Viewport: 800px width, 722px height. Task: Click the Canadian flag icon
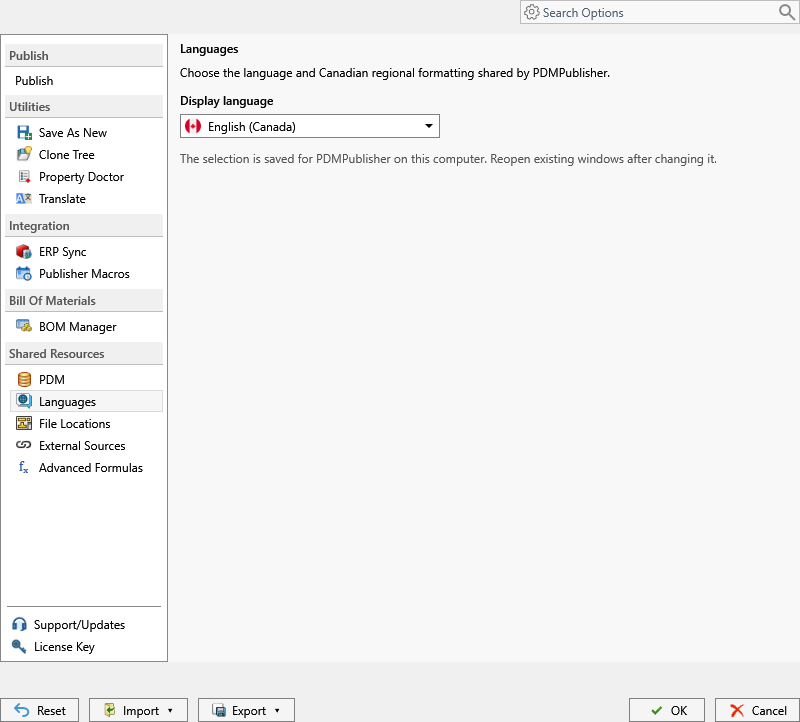click(193, 126)
